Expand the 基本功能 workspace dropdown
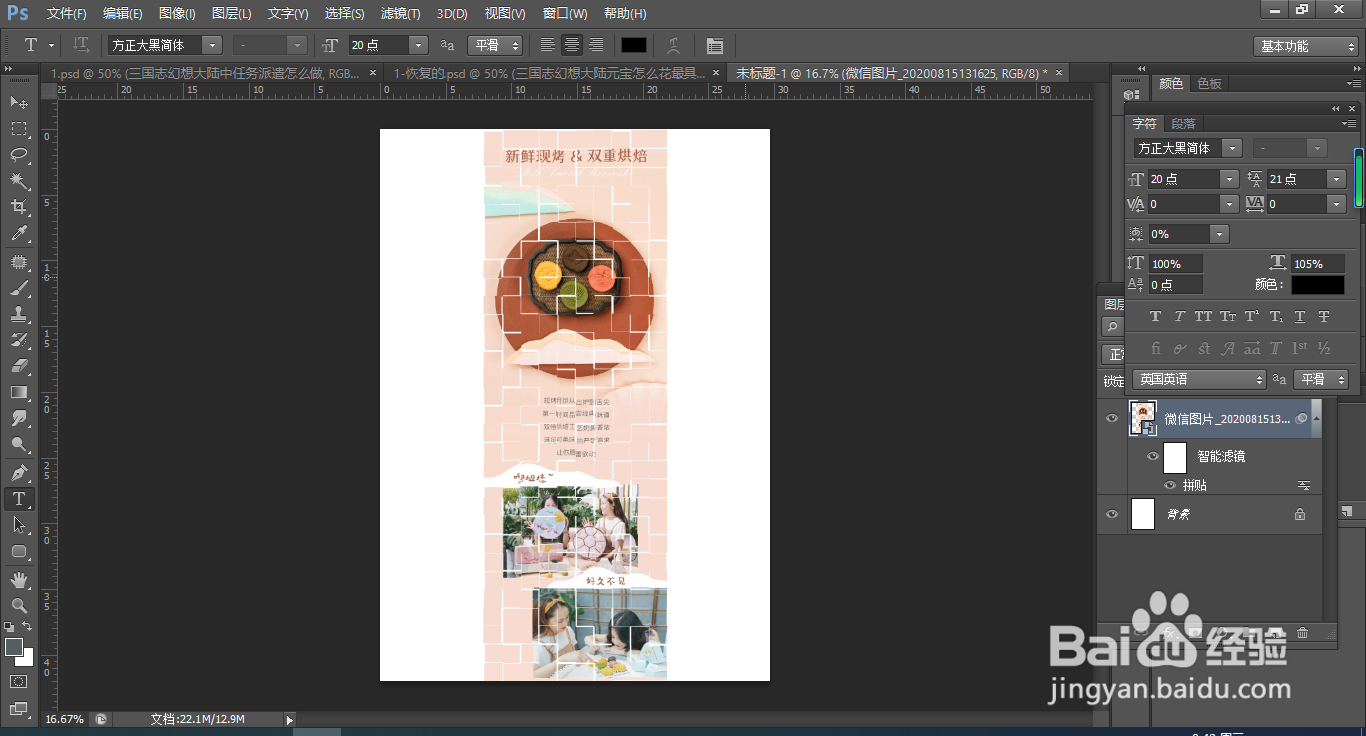The height and width of the screenshot is (736, 1366). [x=1306, y=46]
